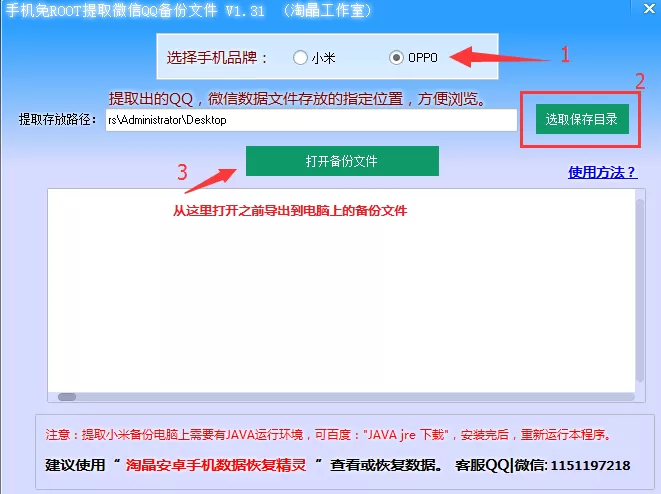Viewport: 661px width, 494px height.
Task: Click the JAVA runtime notice starting with 注意
Action: (x=328, y=435)
